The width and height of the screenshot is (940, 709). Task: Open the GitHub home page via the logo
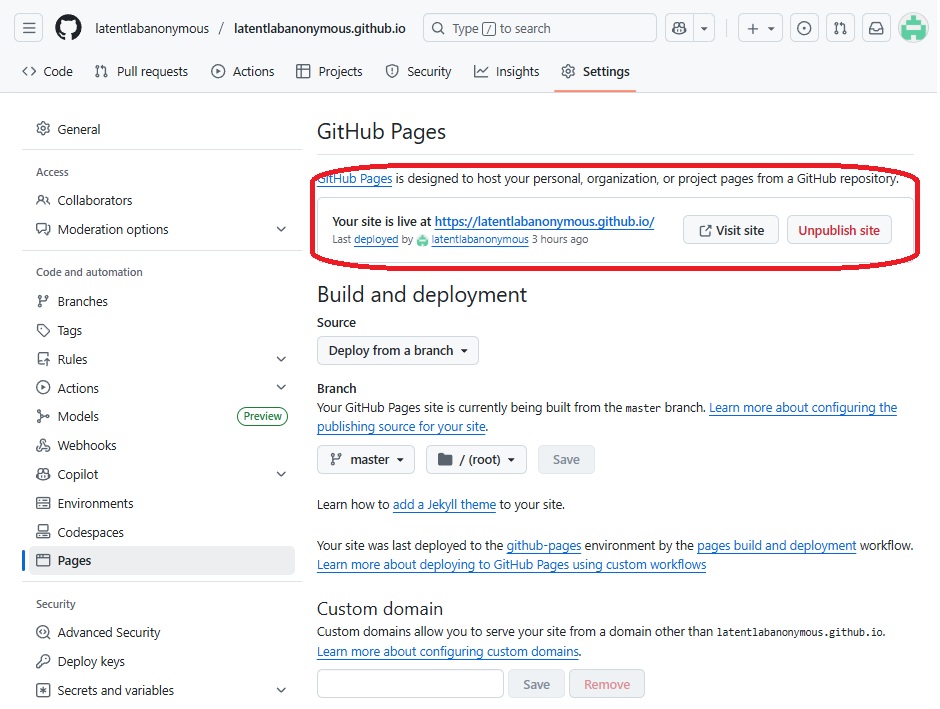[x=66, y=28]
